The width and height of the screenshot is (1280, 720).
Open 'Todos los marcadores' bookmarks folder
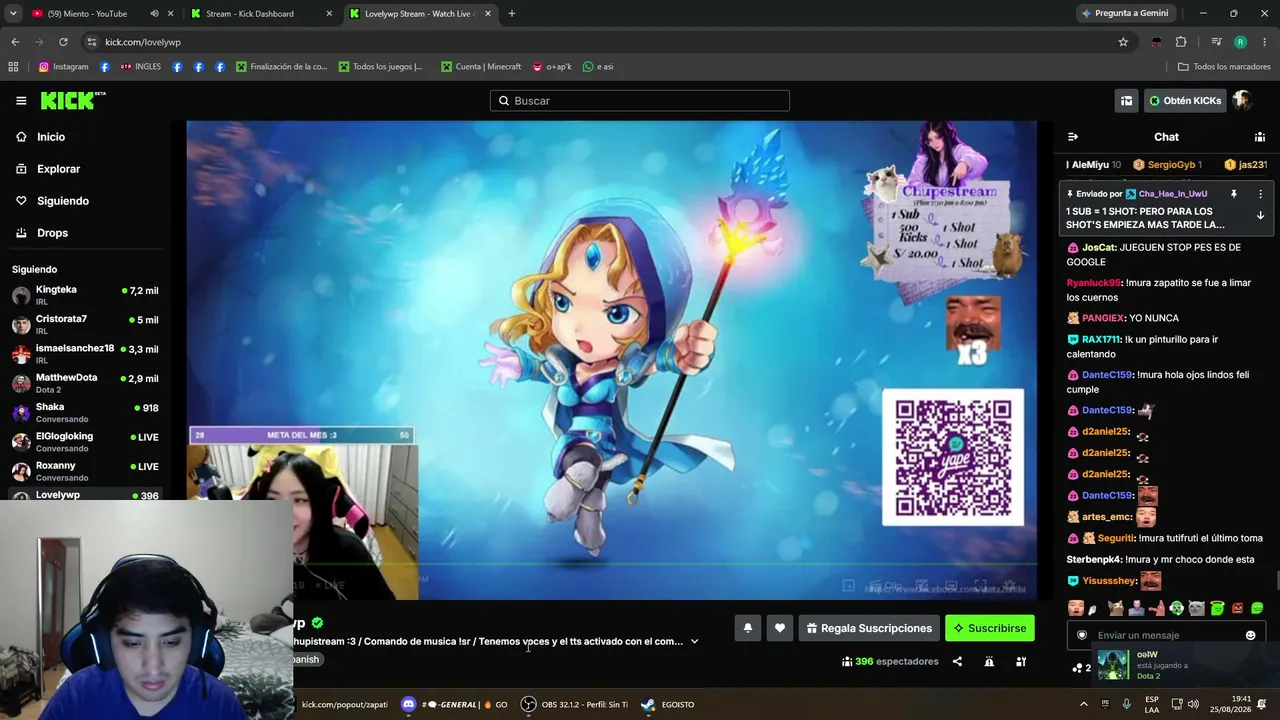click(1224, 67)
